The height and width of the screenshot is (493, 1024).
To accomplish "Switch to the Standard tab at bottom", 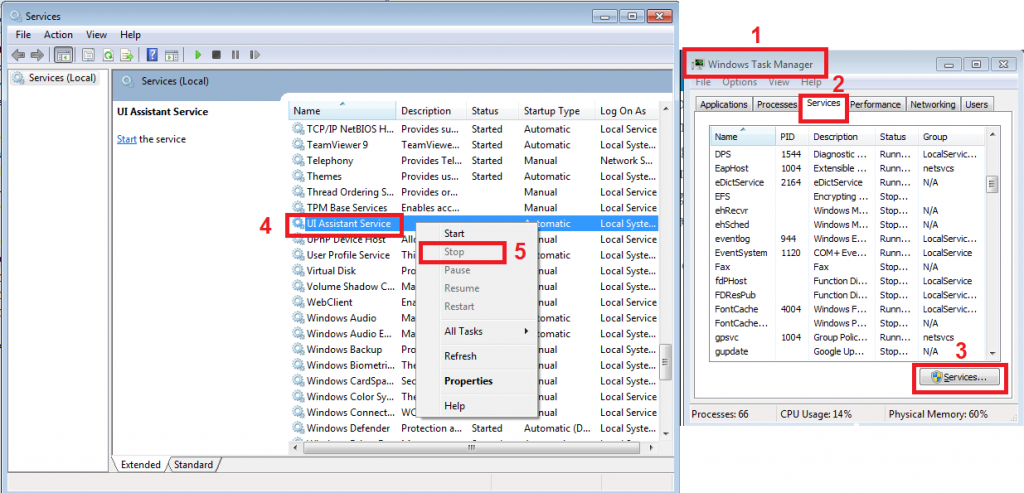I will coord(193,465).
